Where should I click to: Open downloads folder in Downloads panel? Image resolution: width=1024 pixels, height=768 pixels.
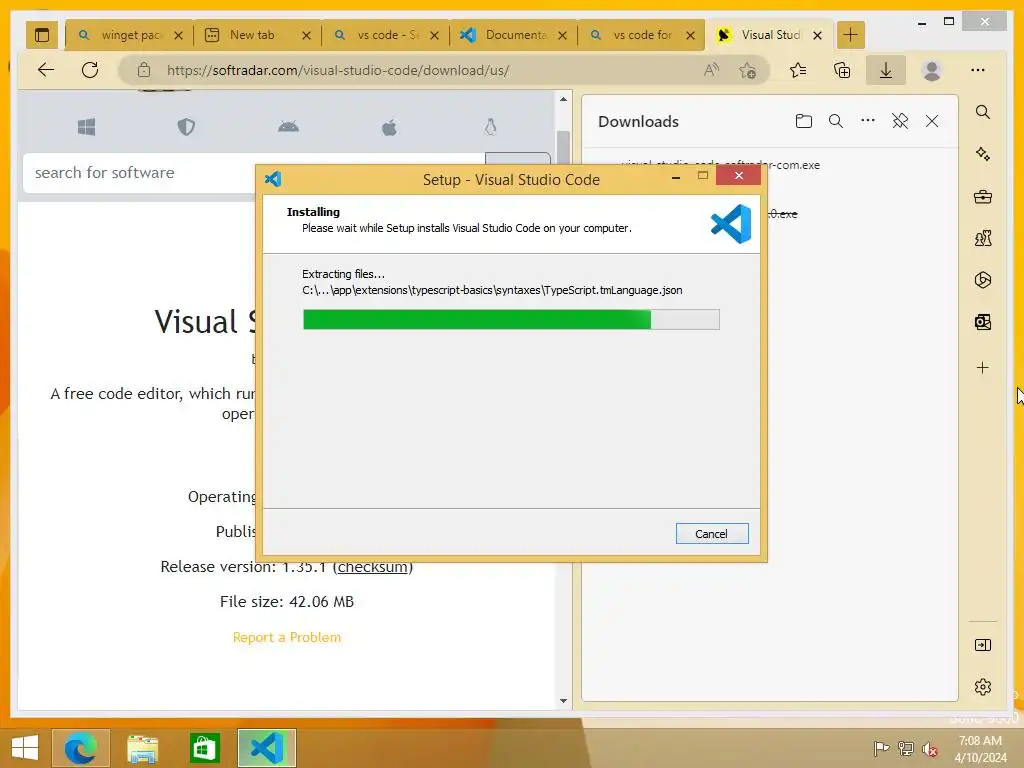pos(804,121)
